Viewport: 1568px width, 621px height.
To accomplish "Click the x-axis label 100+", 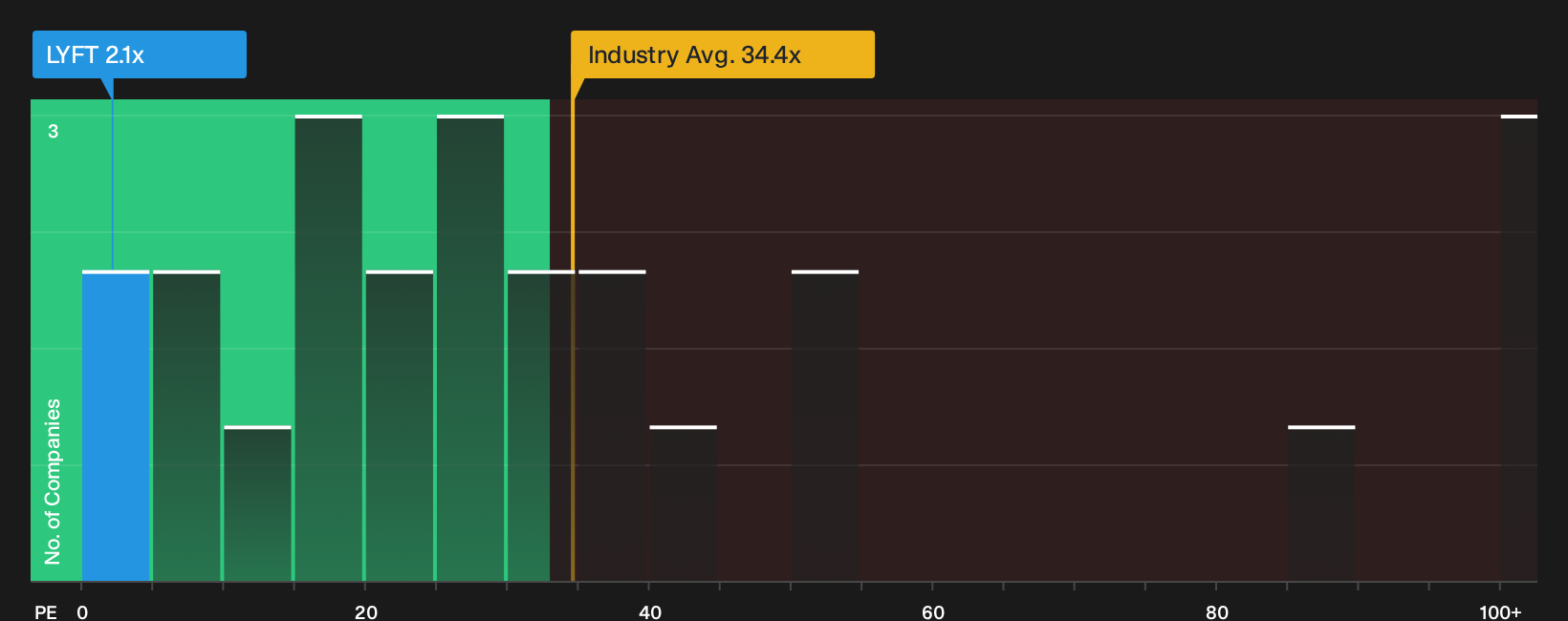I will 1500,611.
